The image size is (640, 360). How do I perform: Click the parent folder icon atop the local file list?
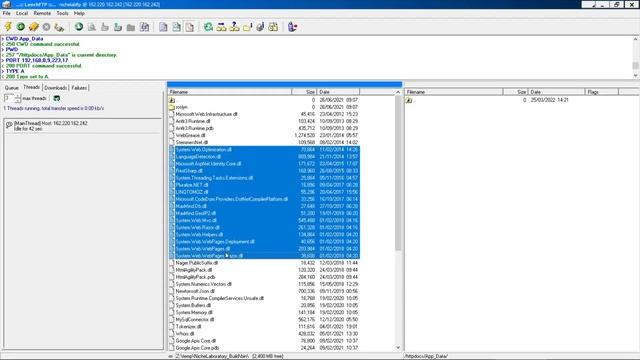(x=172, y=100)
